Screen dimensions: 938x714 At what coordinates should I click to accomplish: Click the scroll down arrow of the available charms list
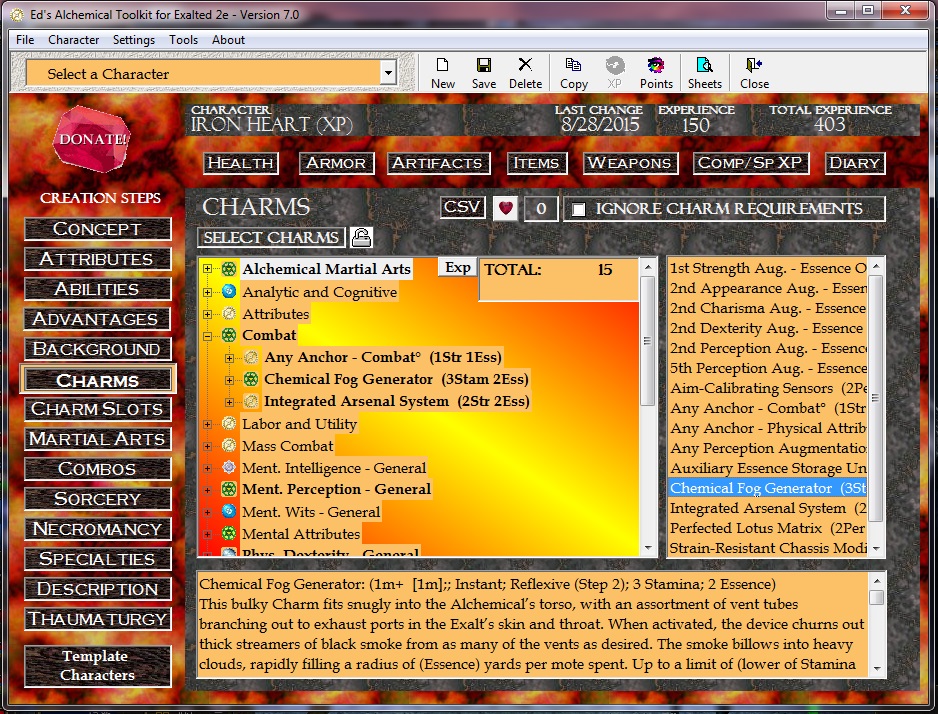pos(876,548)
